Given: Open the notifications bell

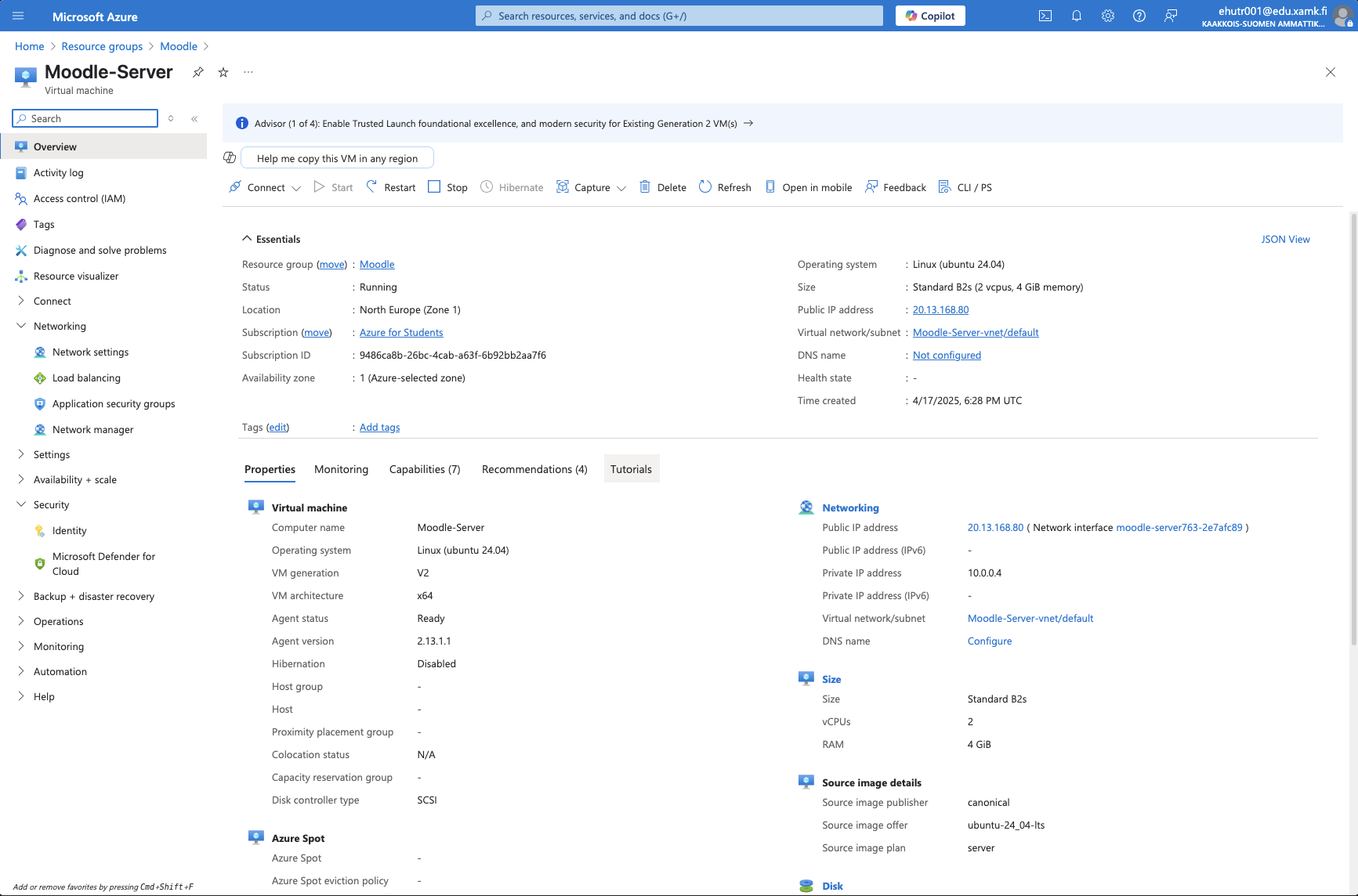Looking at the screenshot, I should (x=1076, y=16).
